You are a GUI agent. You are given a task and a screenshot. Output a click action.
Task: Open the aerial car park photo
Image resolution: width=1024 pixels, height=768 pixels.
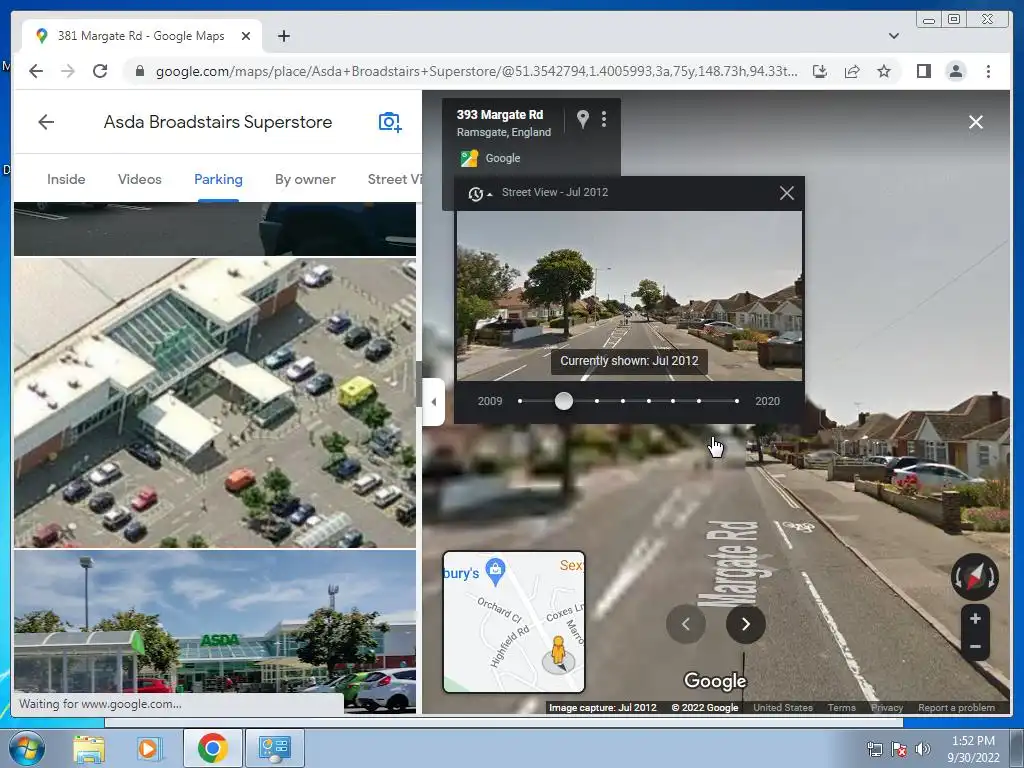[x=215, y=402]
